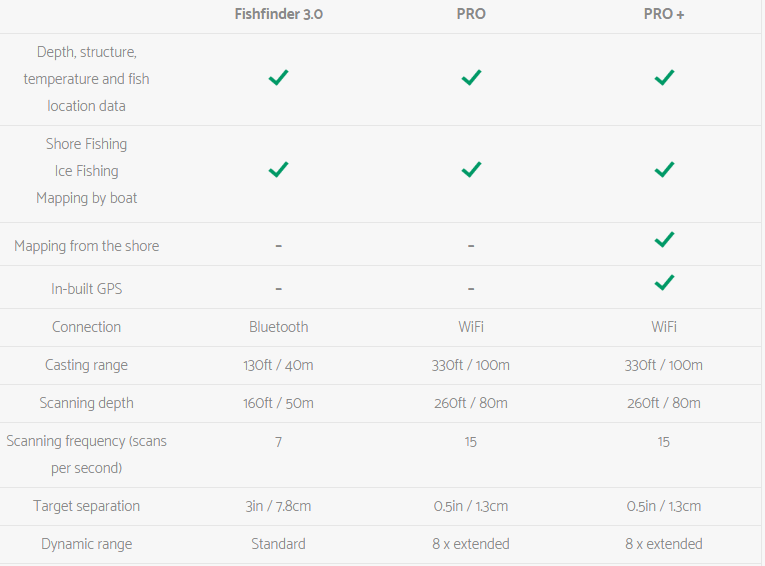The width and height of the screenshot is (765, 566).
Task: Select the Fishfinder 3.0 column header
Action: coord(279,15)
